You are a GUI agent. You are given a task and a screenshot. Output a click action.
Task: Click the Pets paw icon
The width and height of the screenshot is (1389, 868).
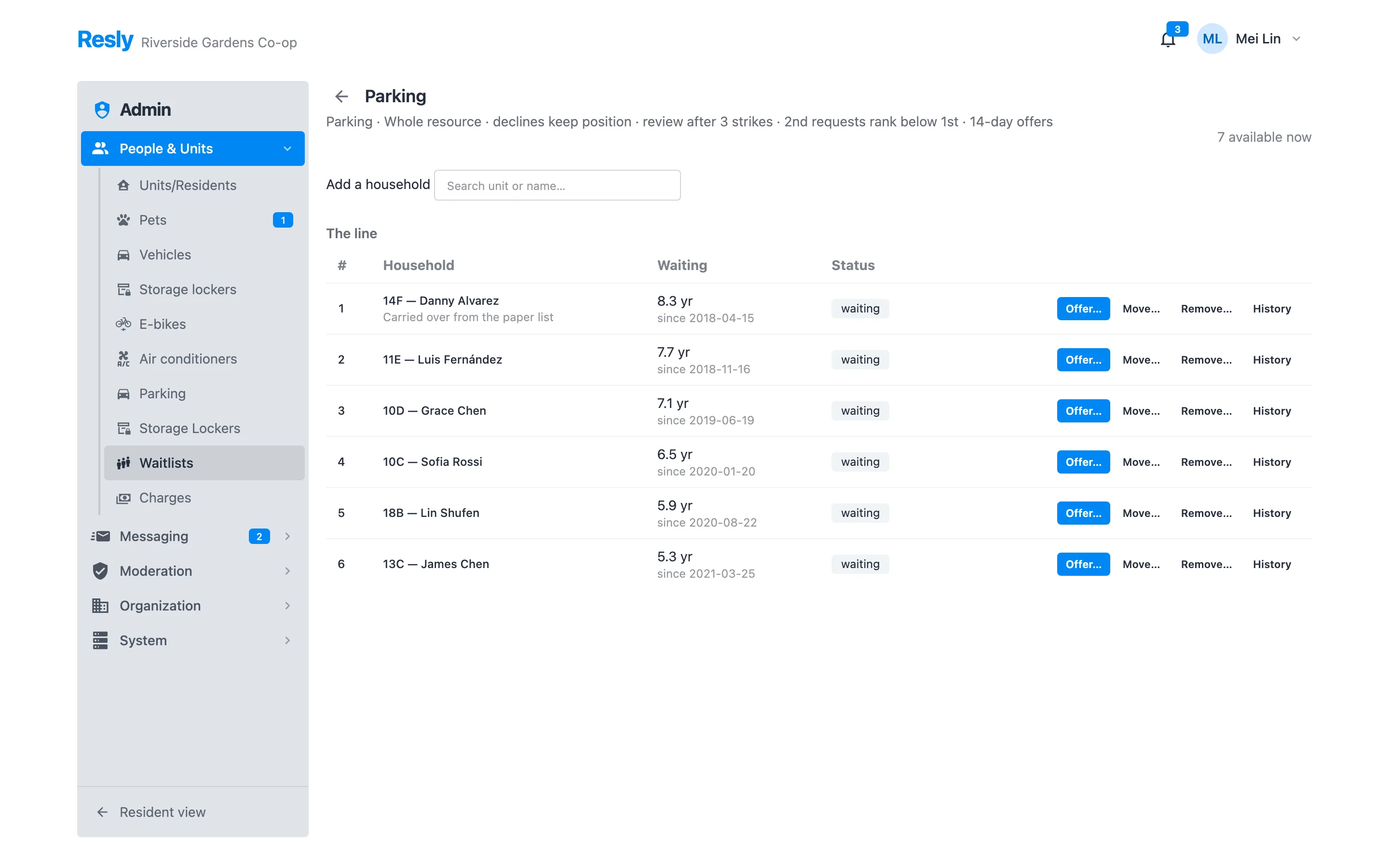[123, 220]
